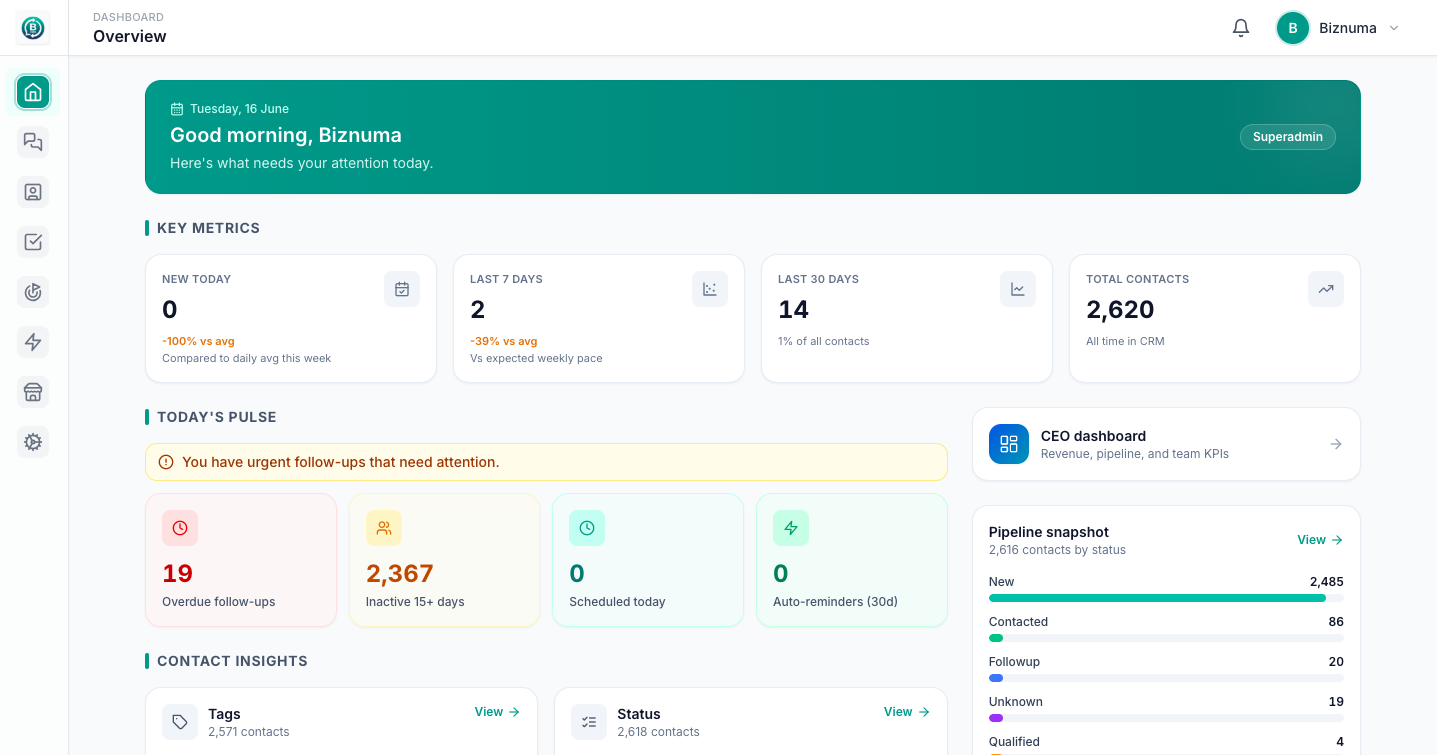Viewport: 1437px width, 755px height.
Task: Open the Inactive 15+ days card showing 2,367
Action: (x=444, y=560)
